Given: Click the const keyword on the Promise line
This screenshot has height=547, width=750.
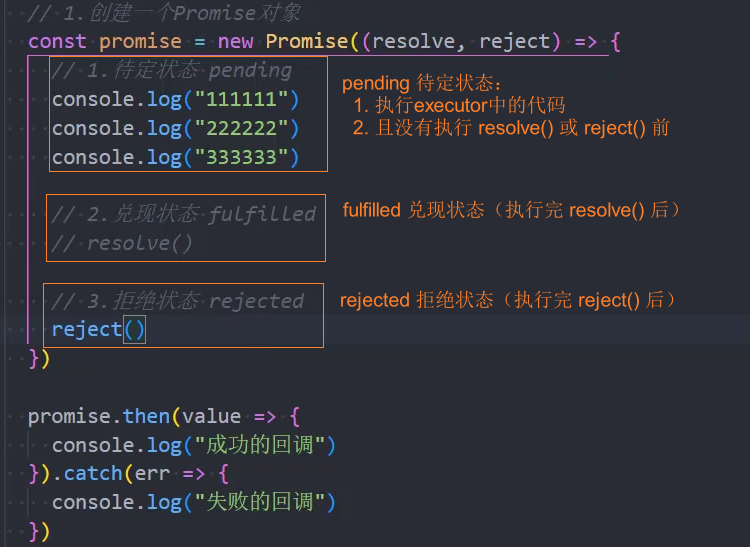Looking at the screenshot, I should (57, 41).
